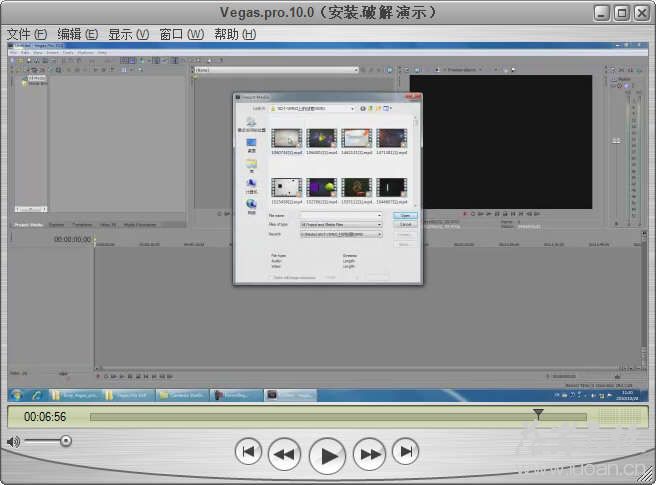
Task: Select Media Bins in project media tree
Action: click(x=38, y=83)
